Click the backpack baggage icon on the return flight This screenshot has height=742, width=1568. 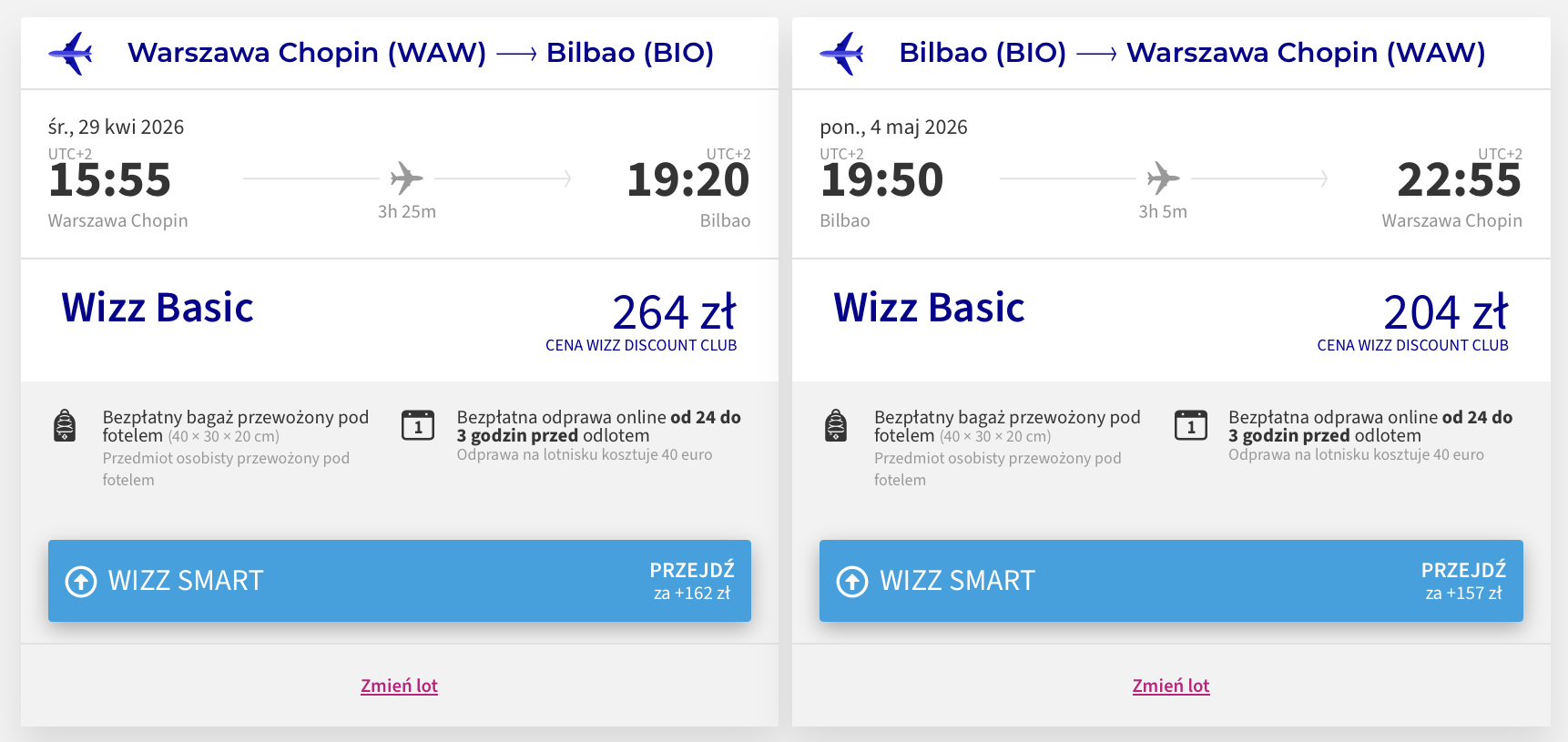(x=836, y=425)
